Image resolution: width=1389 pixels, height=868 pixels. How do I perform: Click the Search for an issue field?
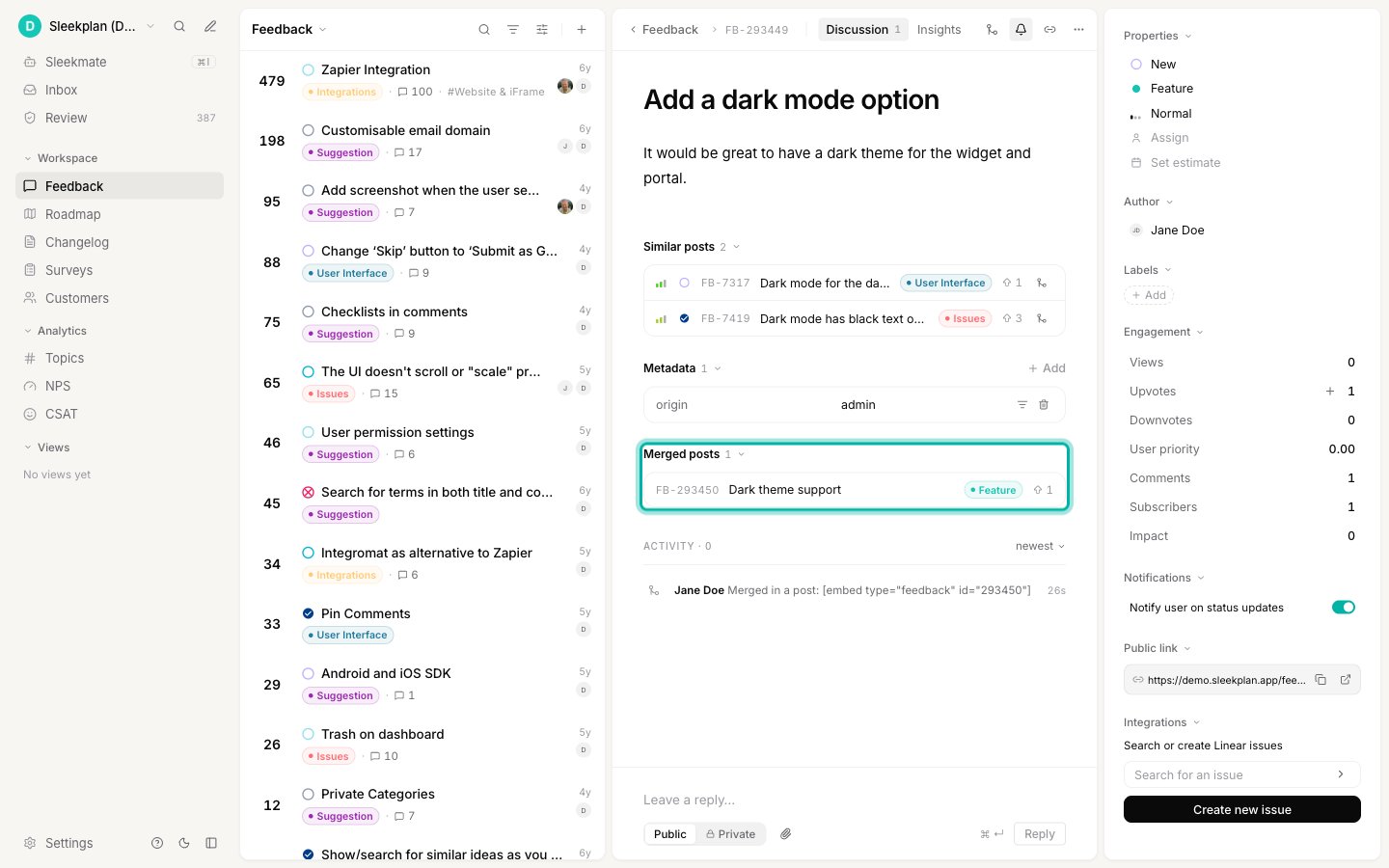click(1241, 774)
